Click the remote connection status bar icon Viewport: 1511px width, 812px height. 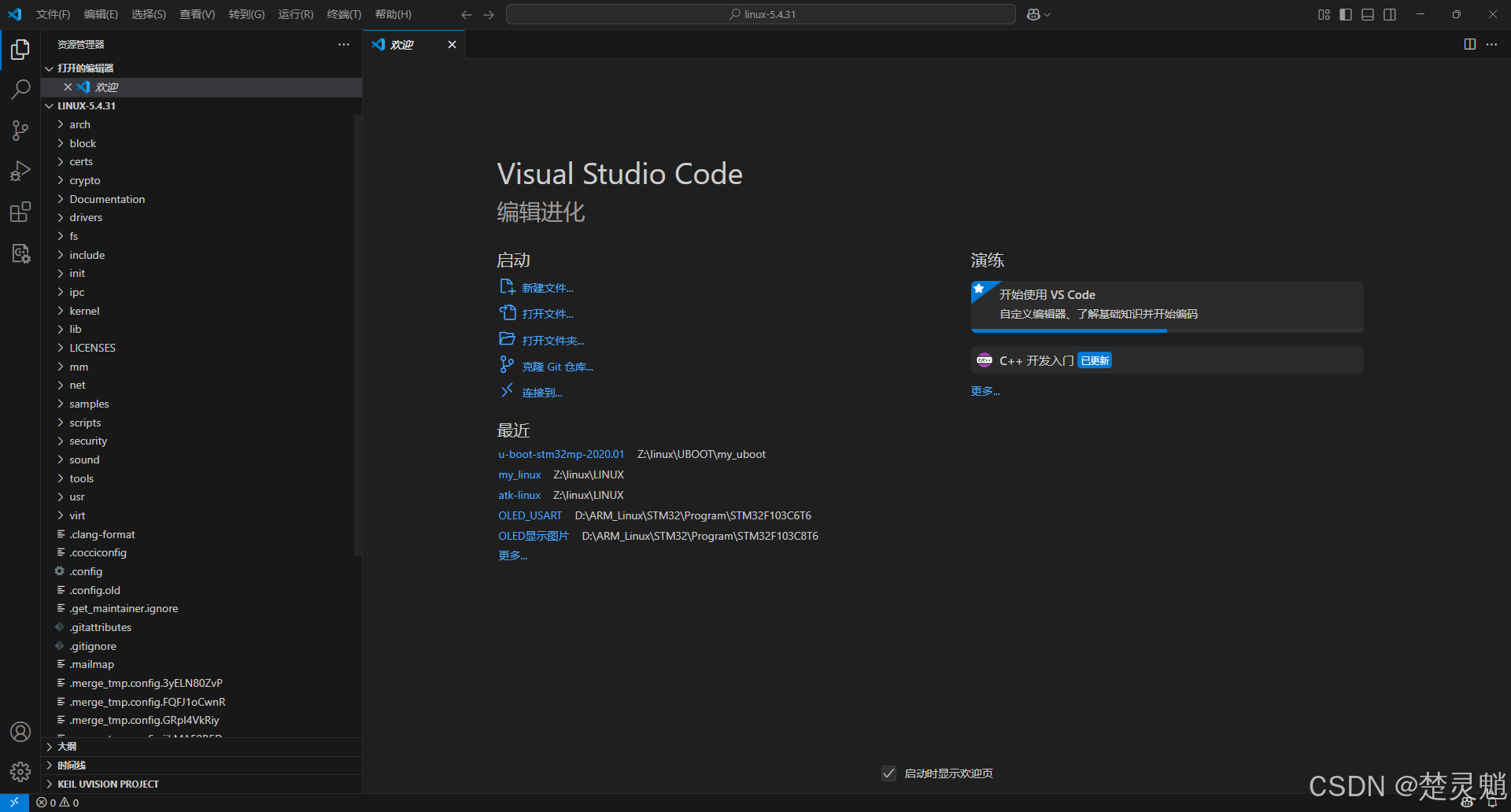pyautogui.click(x=14, y=803)
